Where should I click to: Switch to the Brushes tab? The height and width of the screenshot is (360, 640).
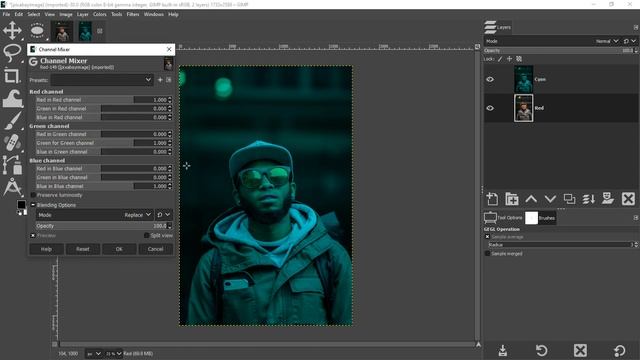tap(540, 218)
